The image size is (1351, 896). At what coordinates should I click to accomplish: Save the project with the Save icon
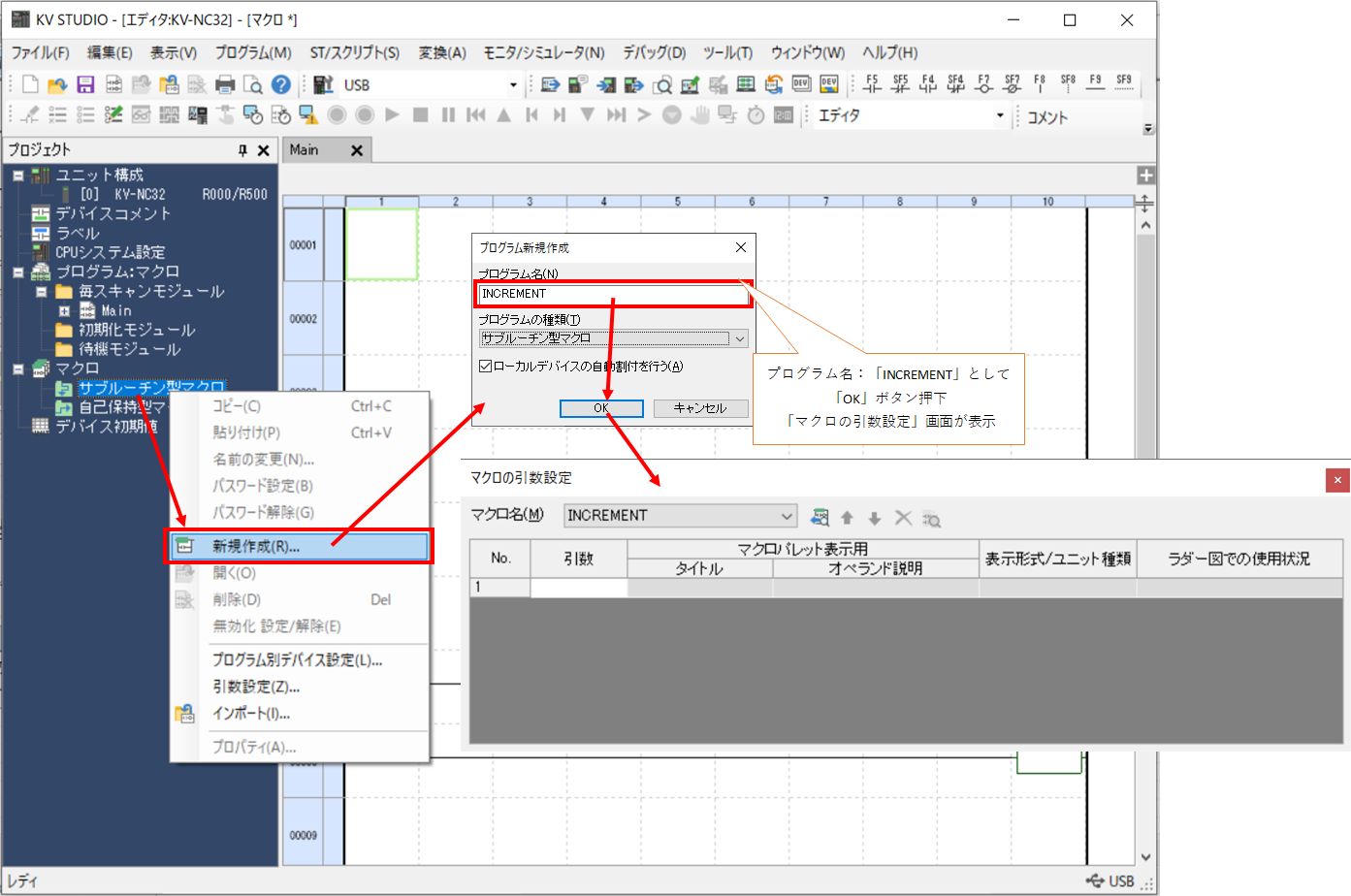86,84
